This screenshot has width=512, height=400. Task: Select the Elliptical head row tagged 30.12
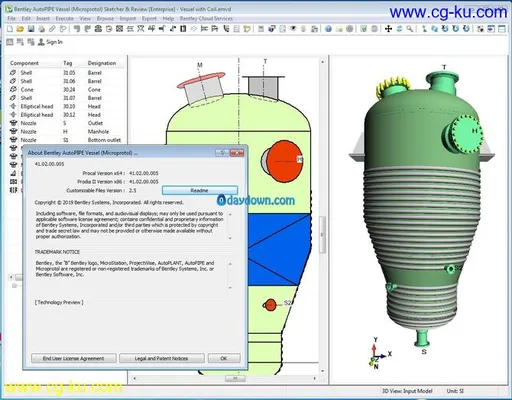pos(67,115)
